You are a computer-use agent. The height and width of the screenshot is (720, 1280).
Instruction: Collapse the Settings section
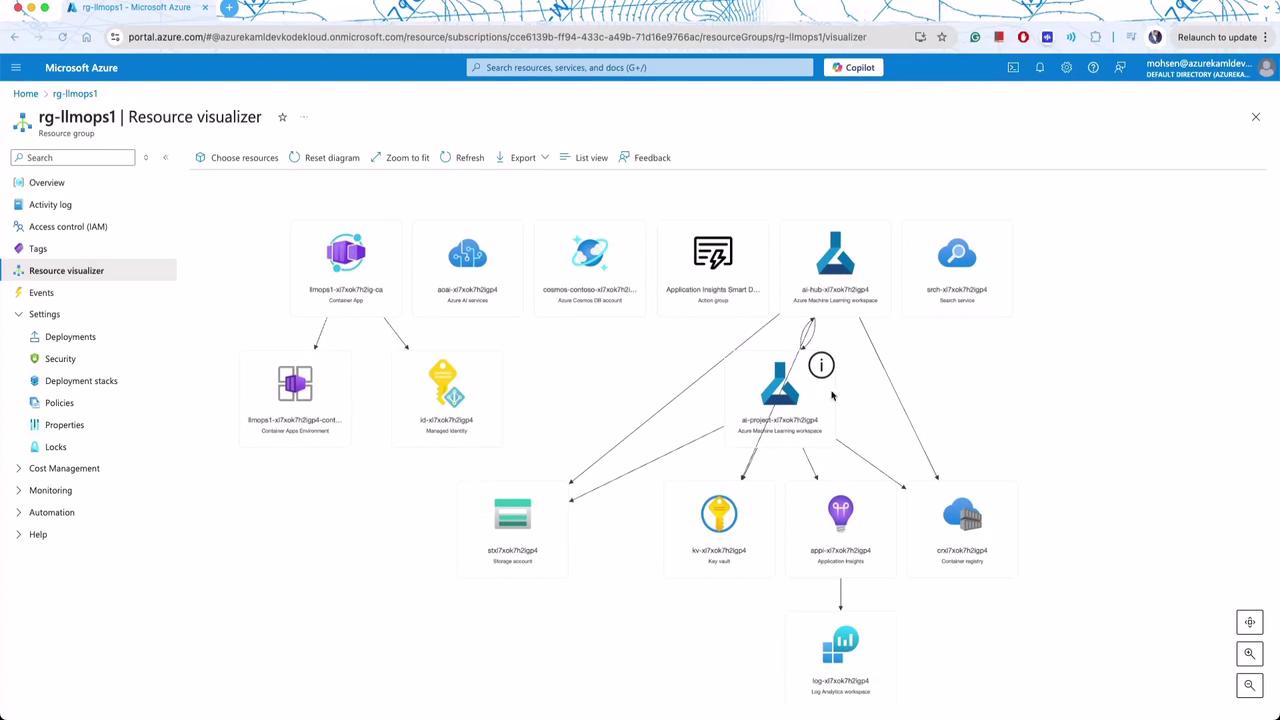click(x=18, y=314)
